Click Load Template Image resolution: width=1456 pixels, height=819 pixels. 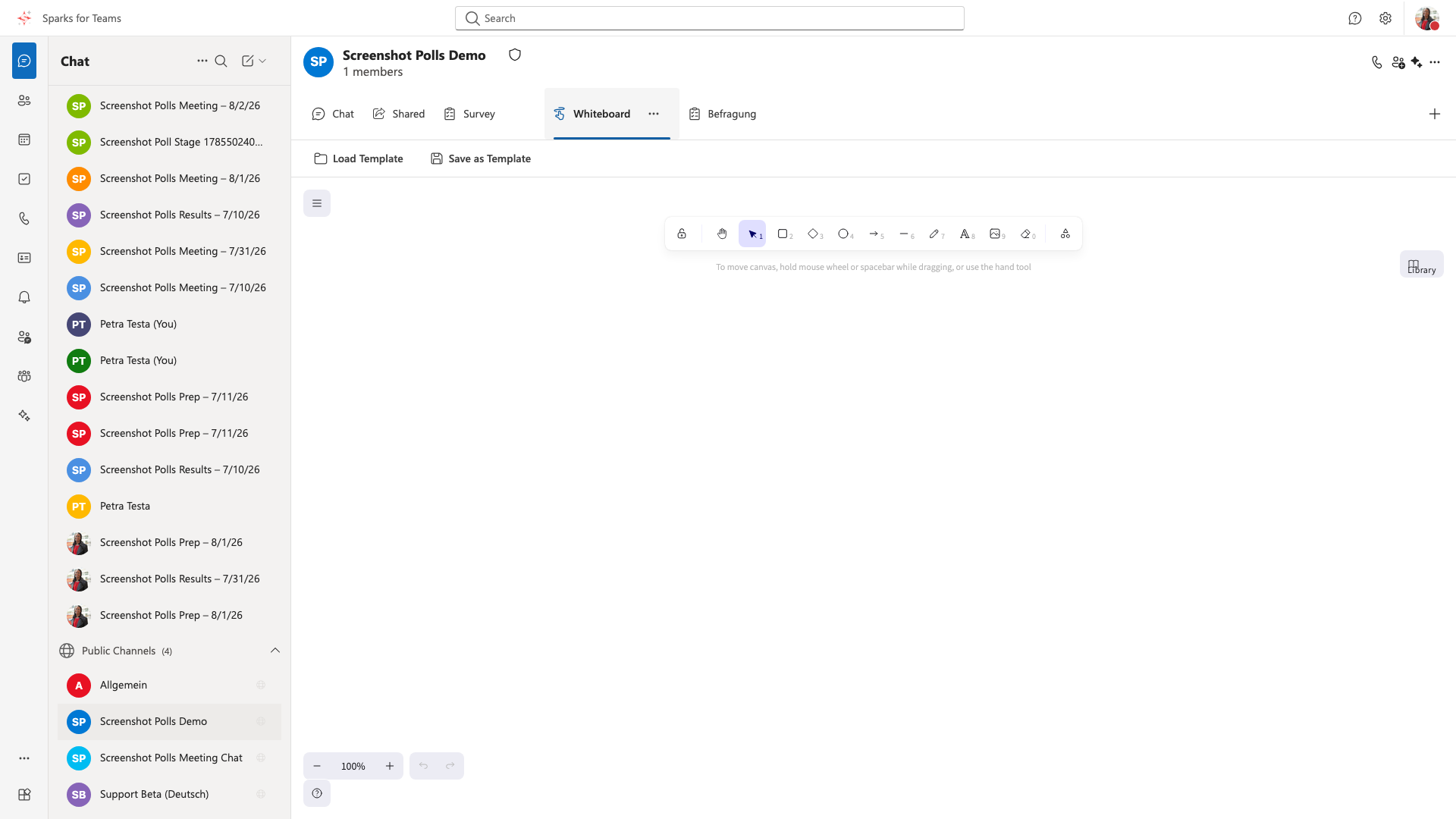point(359,158)
